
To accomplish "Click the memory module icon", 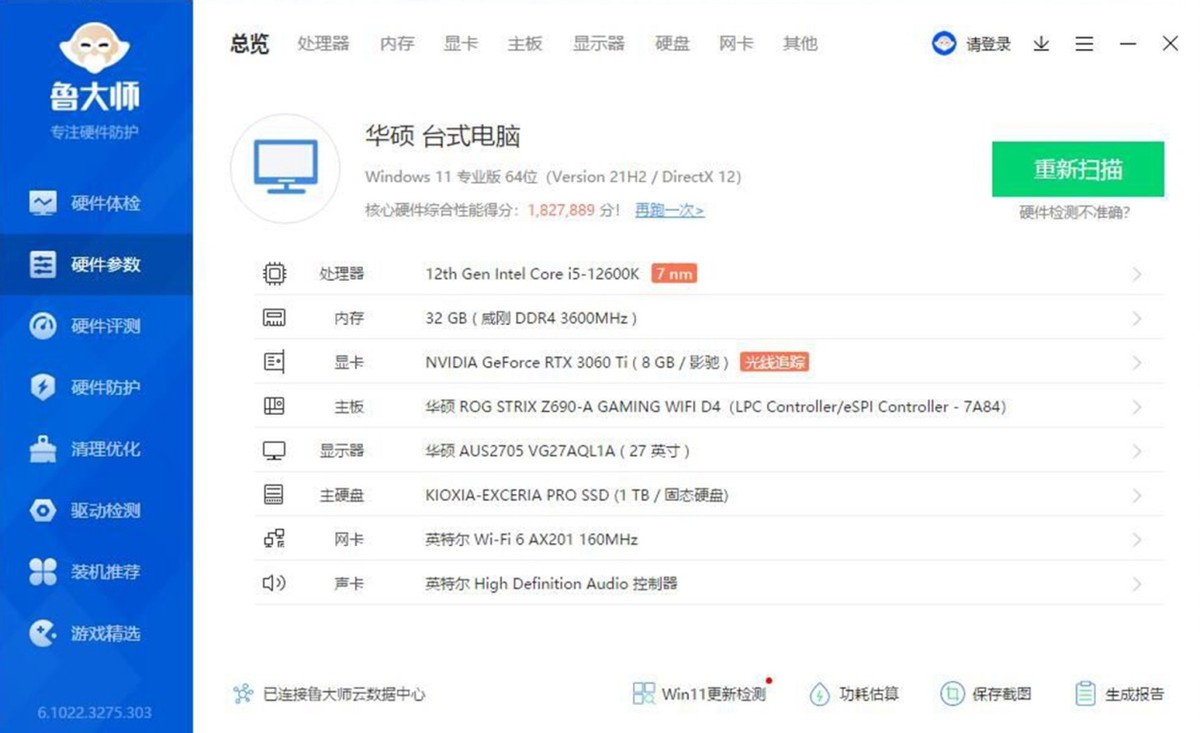I will 274,318.
